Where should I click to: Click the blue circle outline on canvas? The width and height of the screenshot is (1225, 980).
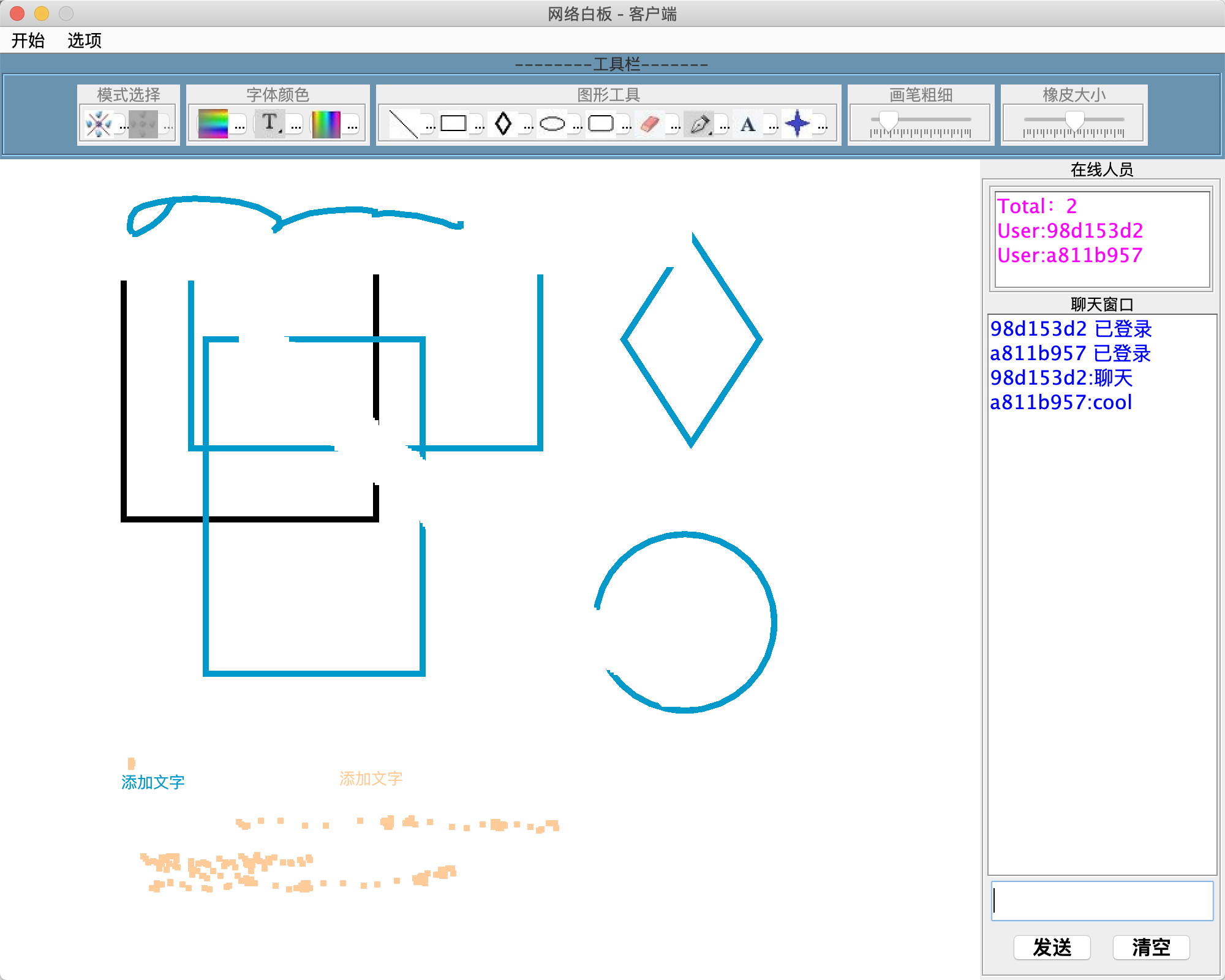pyautogui.click(x=685, y=622)
